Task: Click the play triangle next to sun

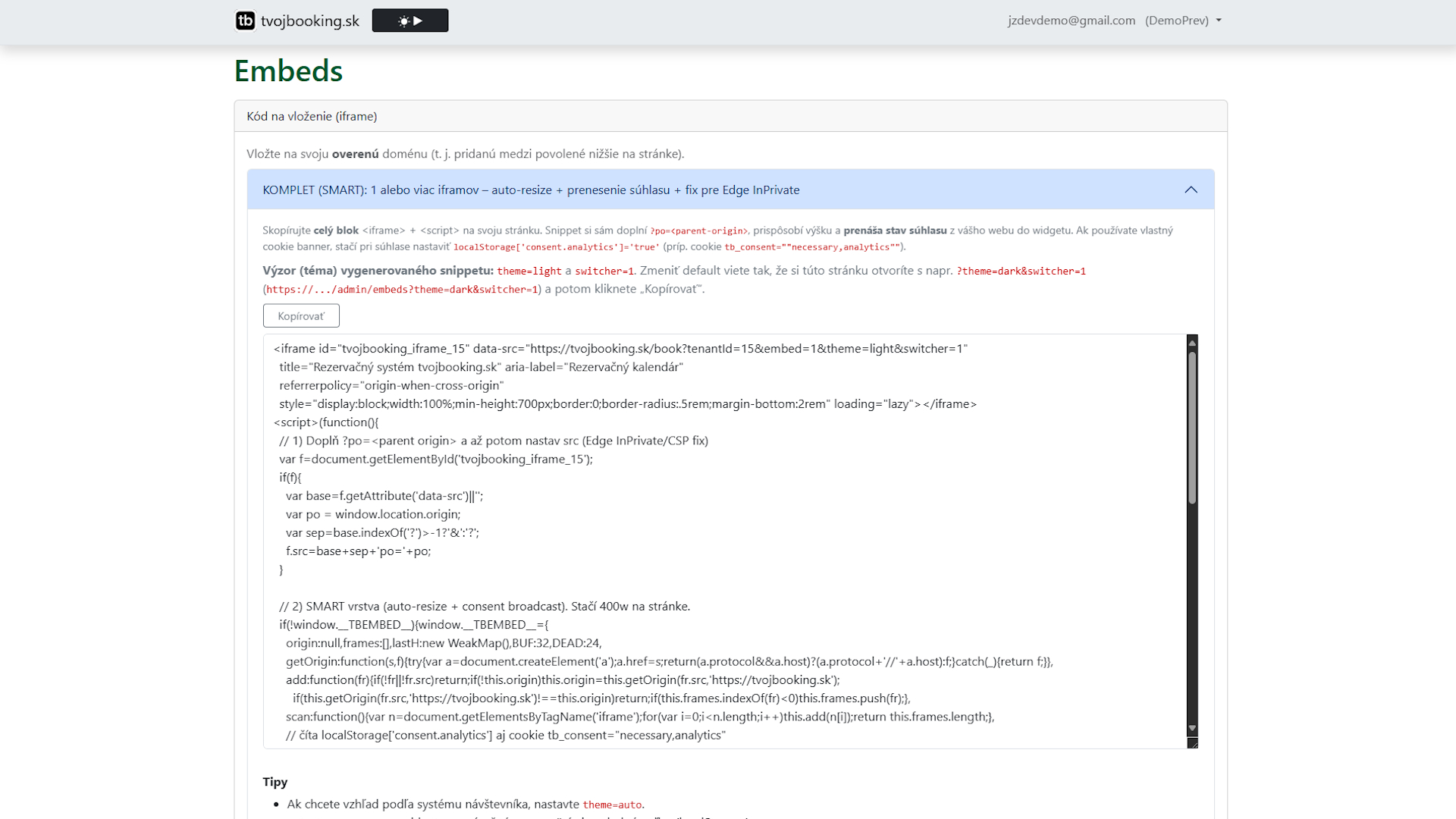Action: (x=418, y=21)
